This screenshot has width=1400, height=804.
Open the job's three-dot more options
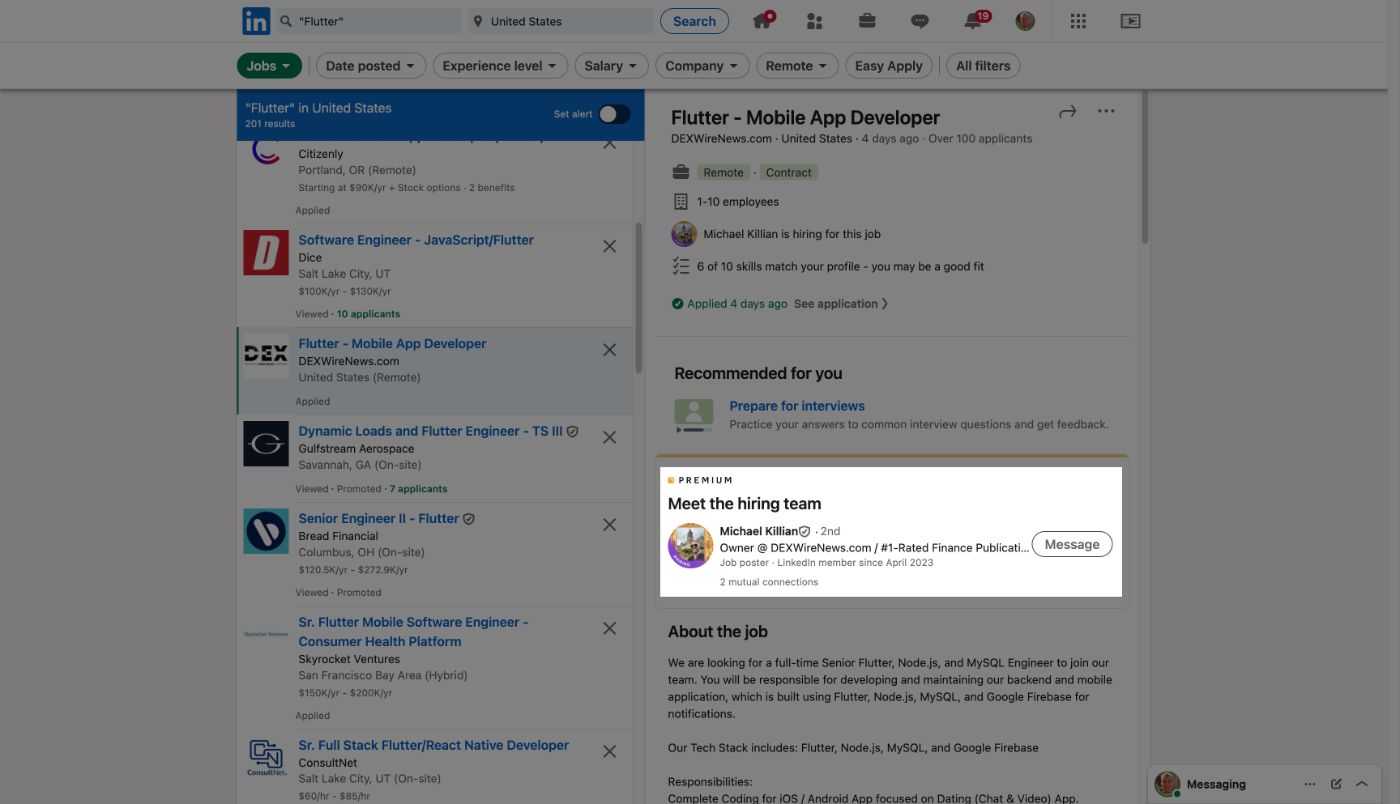1106,111
